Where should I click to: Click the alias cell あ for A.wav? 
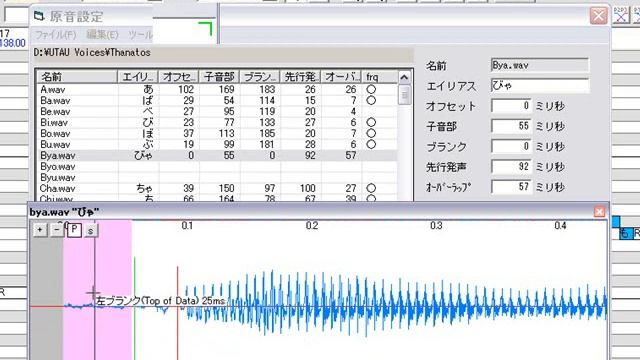pos(148,89)
